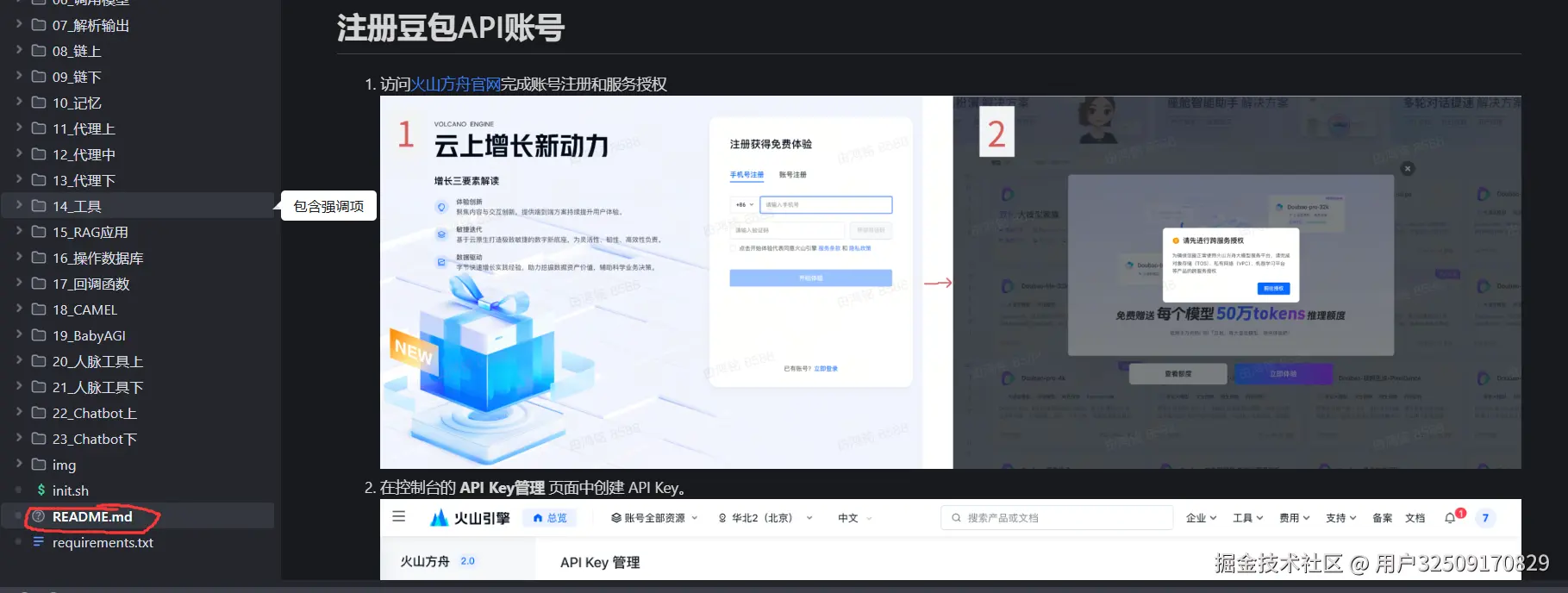The width and height of the screenshot is (1568, 593).
Task: Open the 华北2（北京） region dropdown
Action: click(765, 518)
